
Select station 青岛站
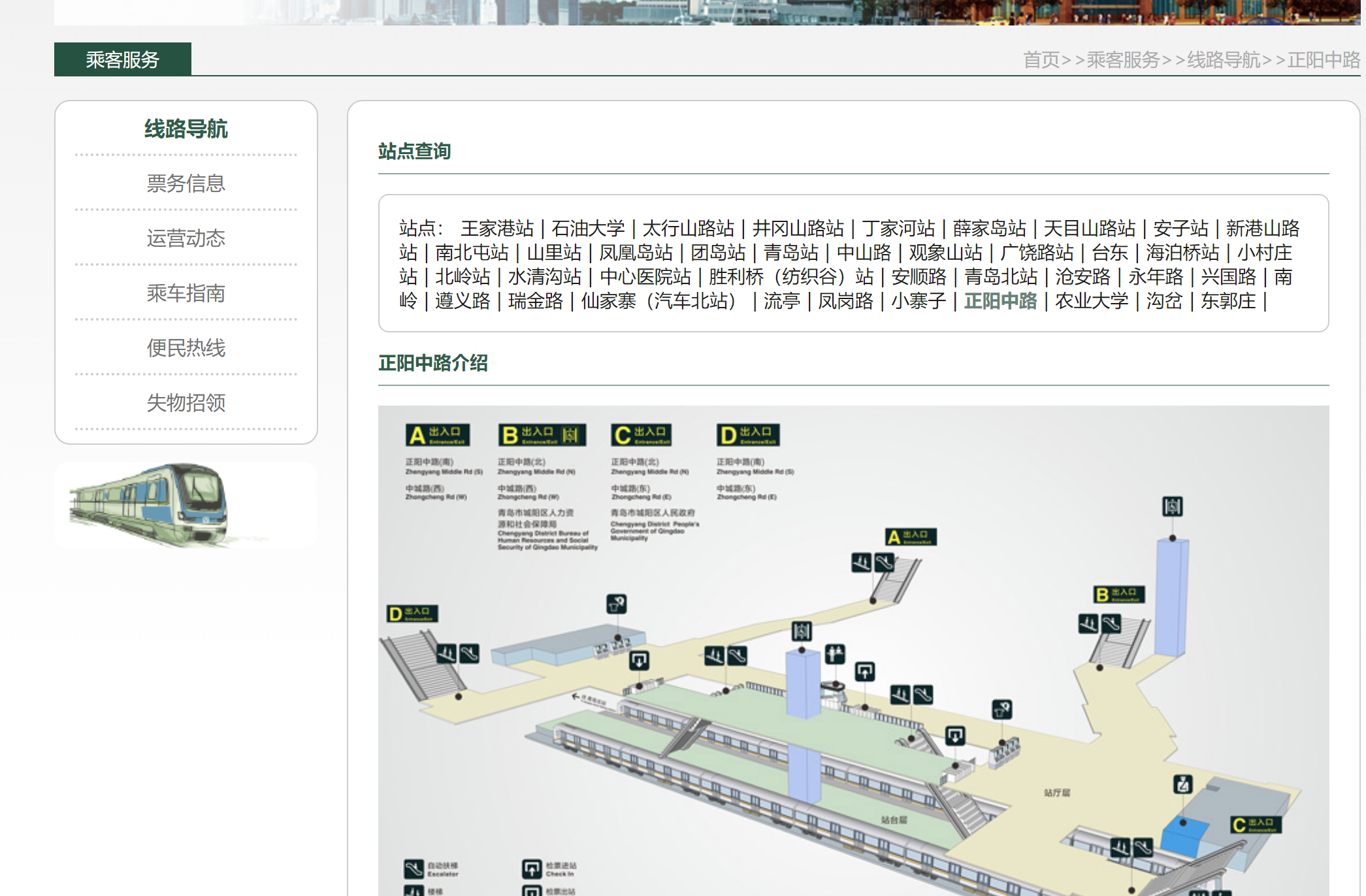[x=791, y=253]
